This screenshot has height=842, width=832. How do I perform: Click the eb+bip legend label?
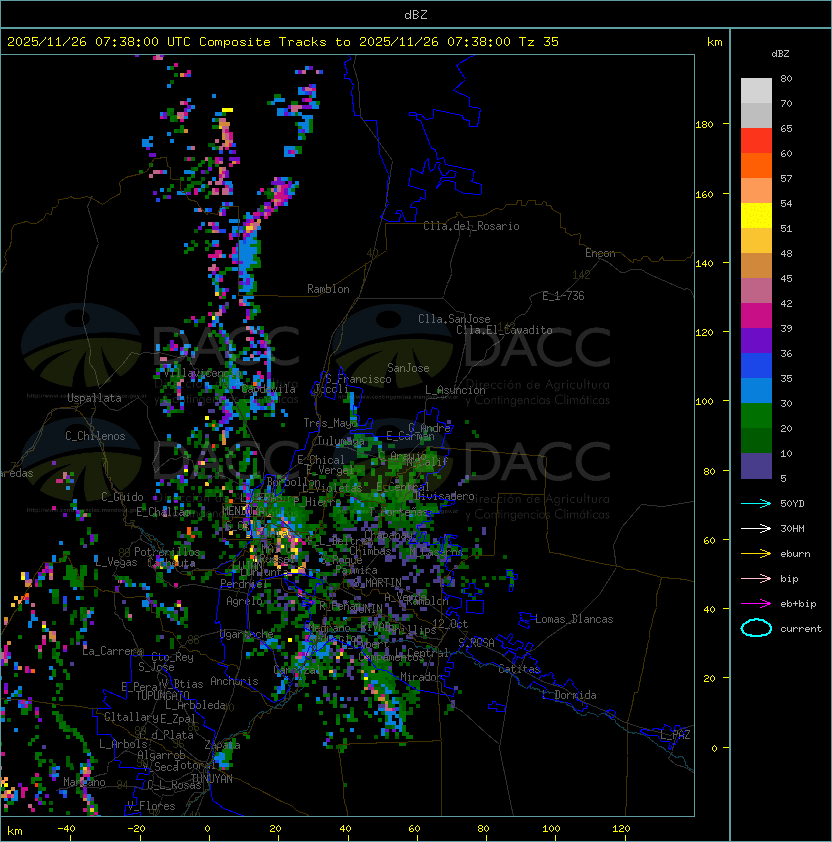798,604
